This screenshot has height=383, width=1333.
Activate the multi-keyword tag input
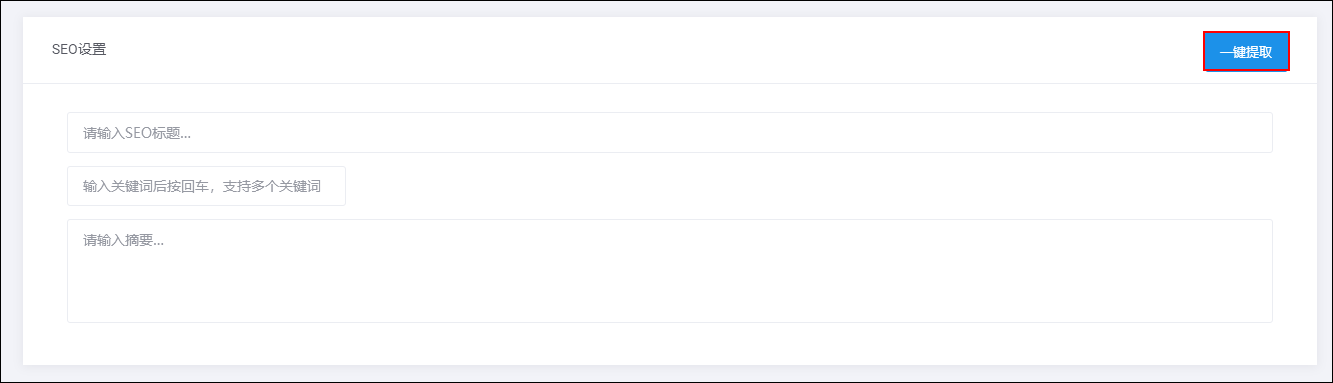tap(206, 186)
